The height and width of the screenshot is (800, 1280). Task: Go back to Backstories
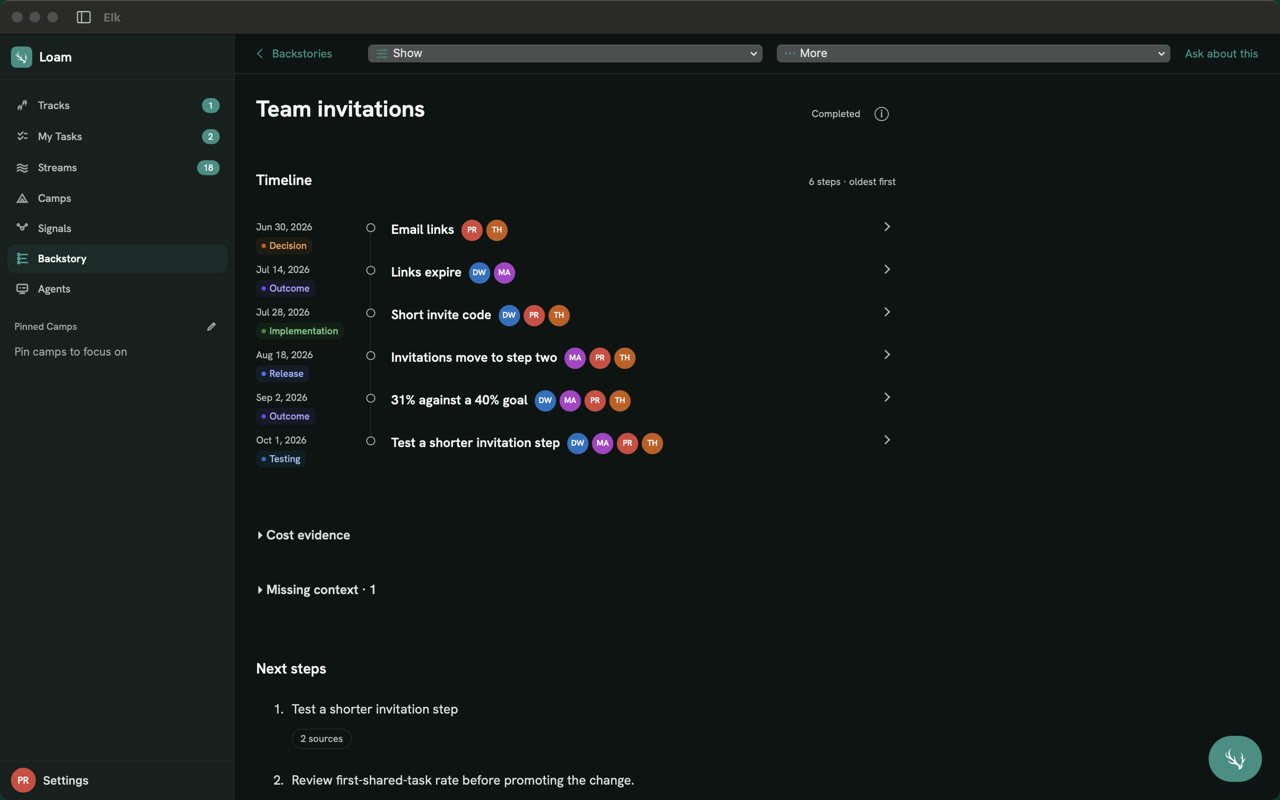294,54
